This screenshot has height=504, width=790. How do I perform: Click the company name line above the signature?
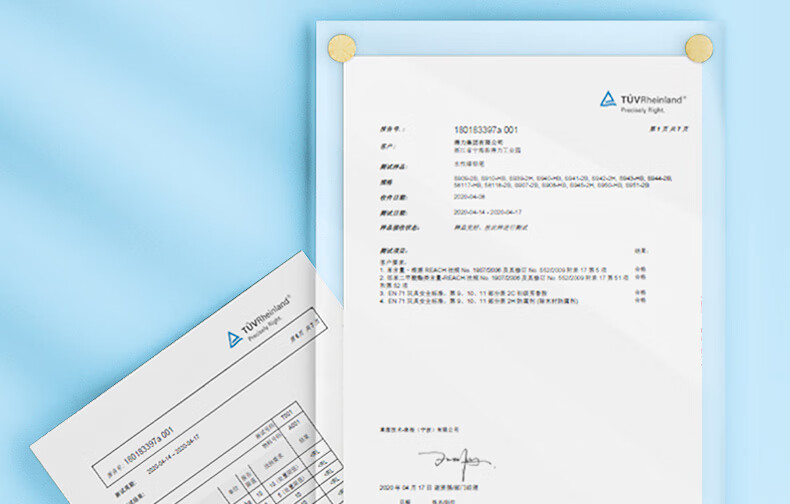(420, 429)
